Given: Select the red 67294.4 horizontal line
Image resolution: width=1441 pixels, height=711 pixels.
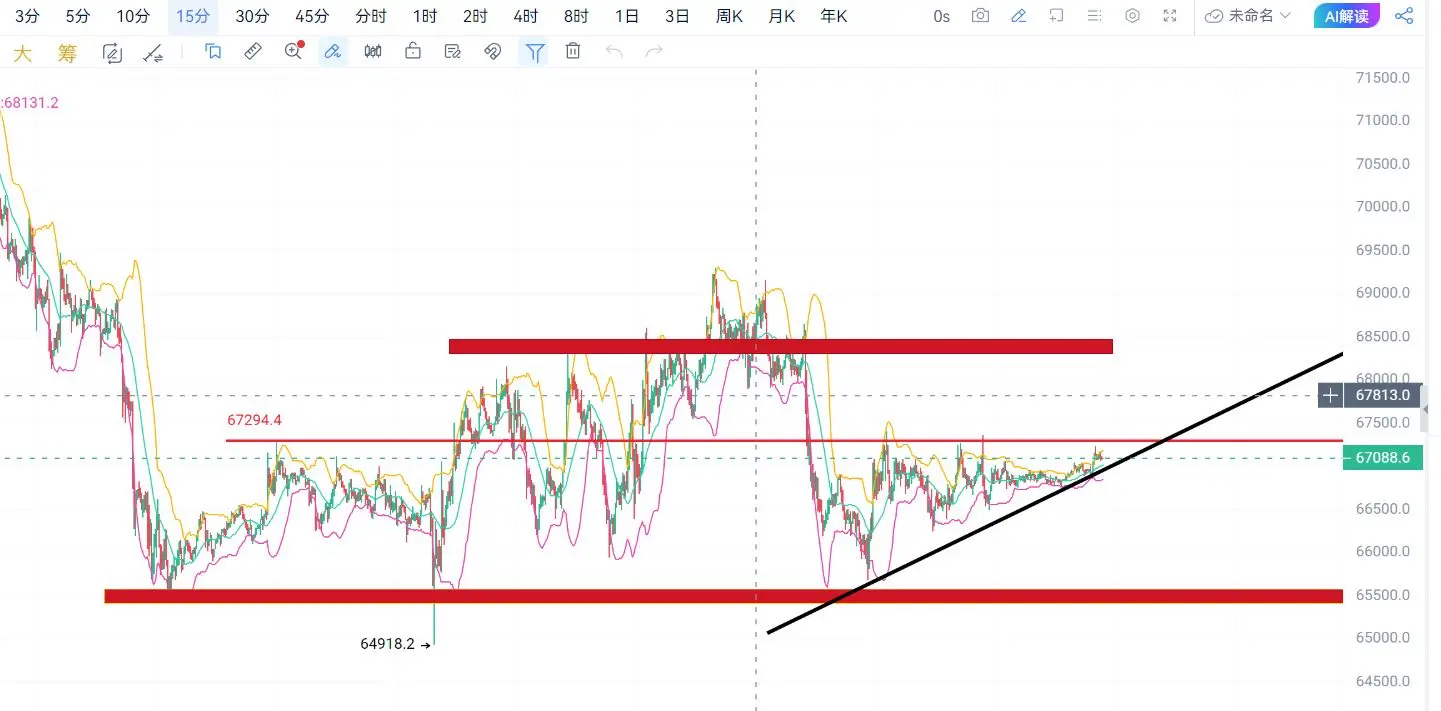Looking at the screenshot, I should pos(784,440).
